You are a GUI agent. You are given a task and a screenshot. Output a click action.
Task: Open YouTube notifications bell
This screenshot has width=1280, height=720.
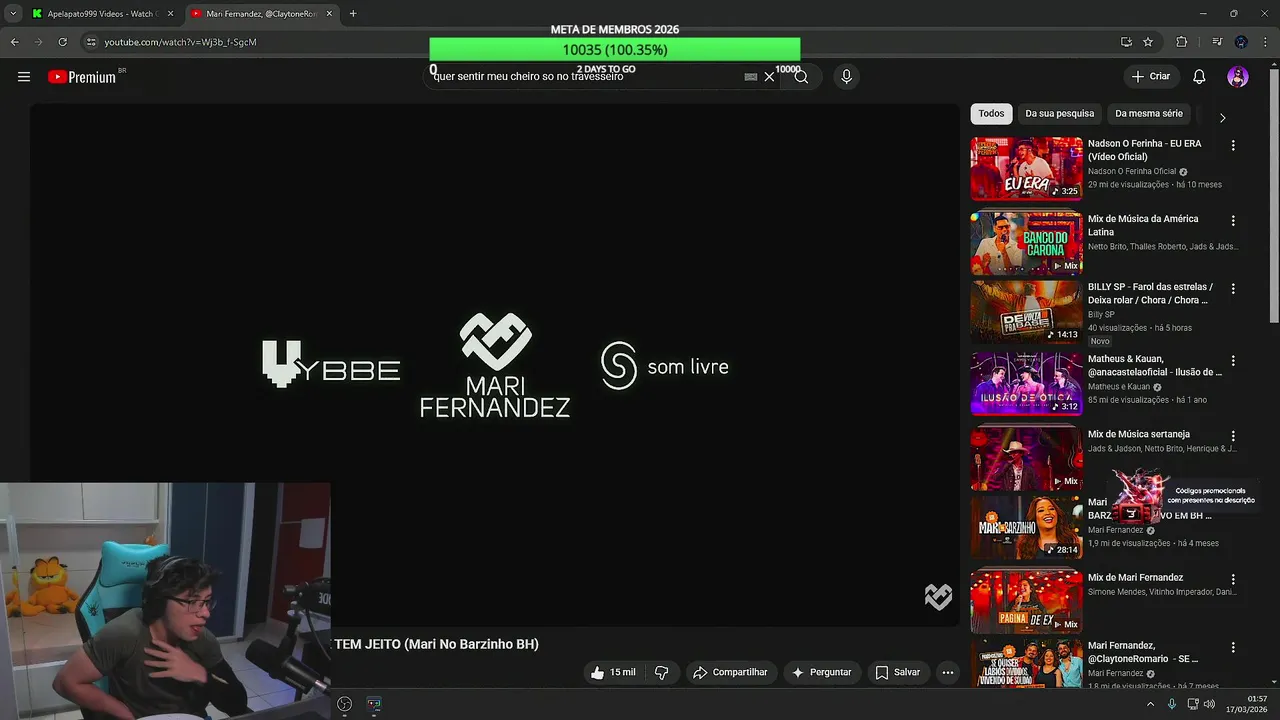coord(1199,77)
